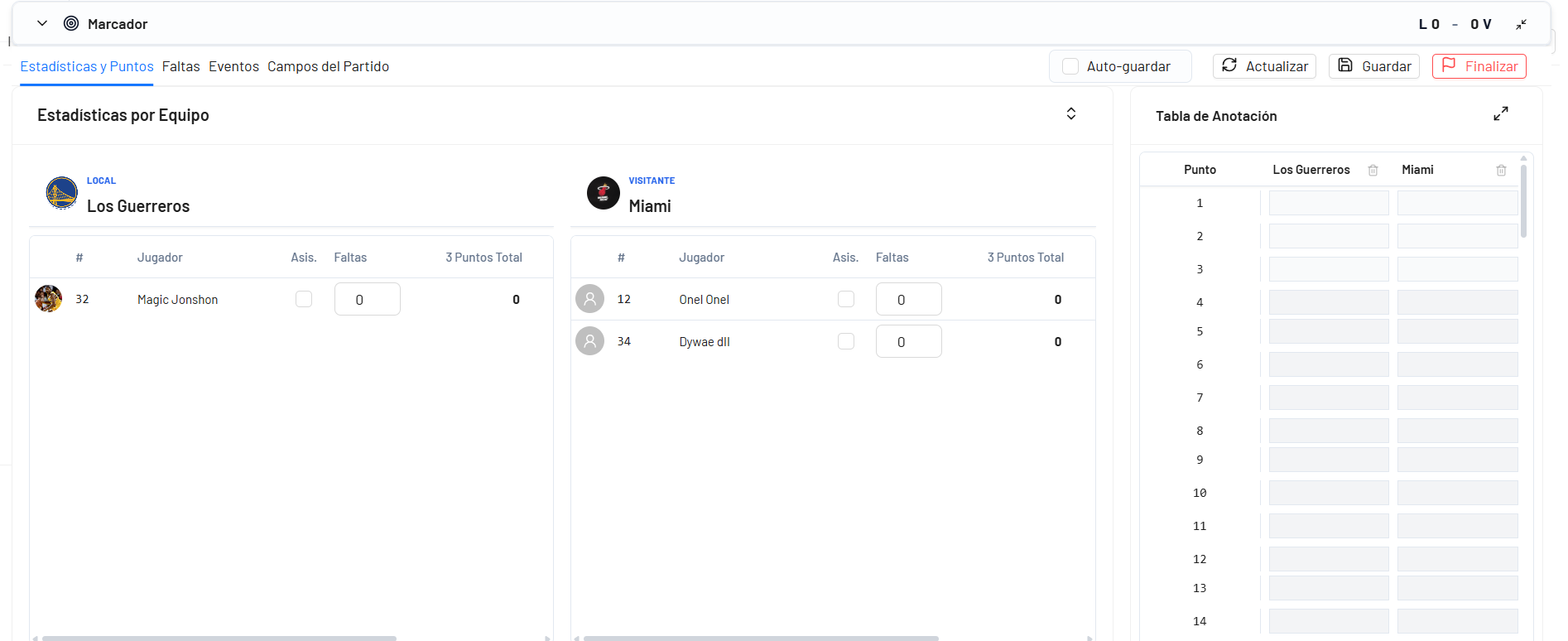The image size is (1568, 641).
Task: Click the Los Guerreros team name heading
Action: coord(138,206)
